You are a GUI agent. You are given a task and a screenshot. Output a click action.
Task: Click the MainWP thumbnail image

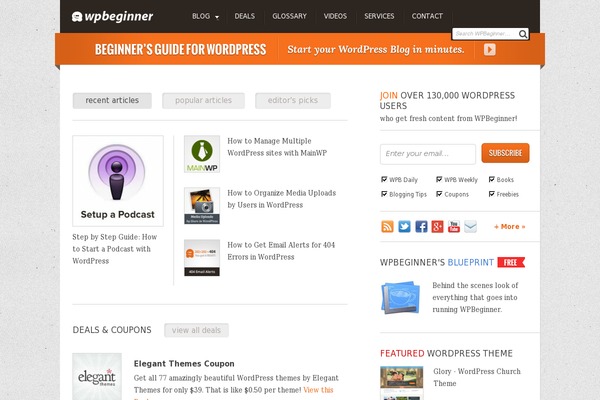pos(202,154)
